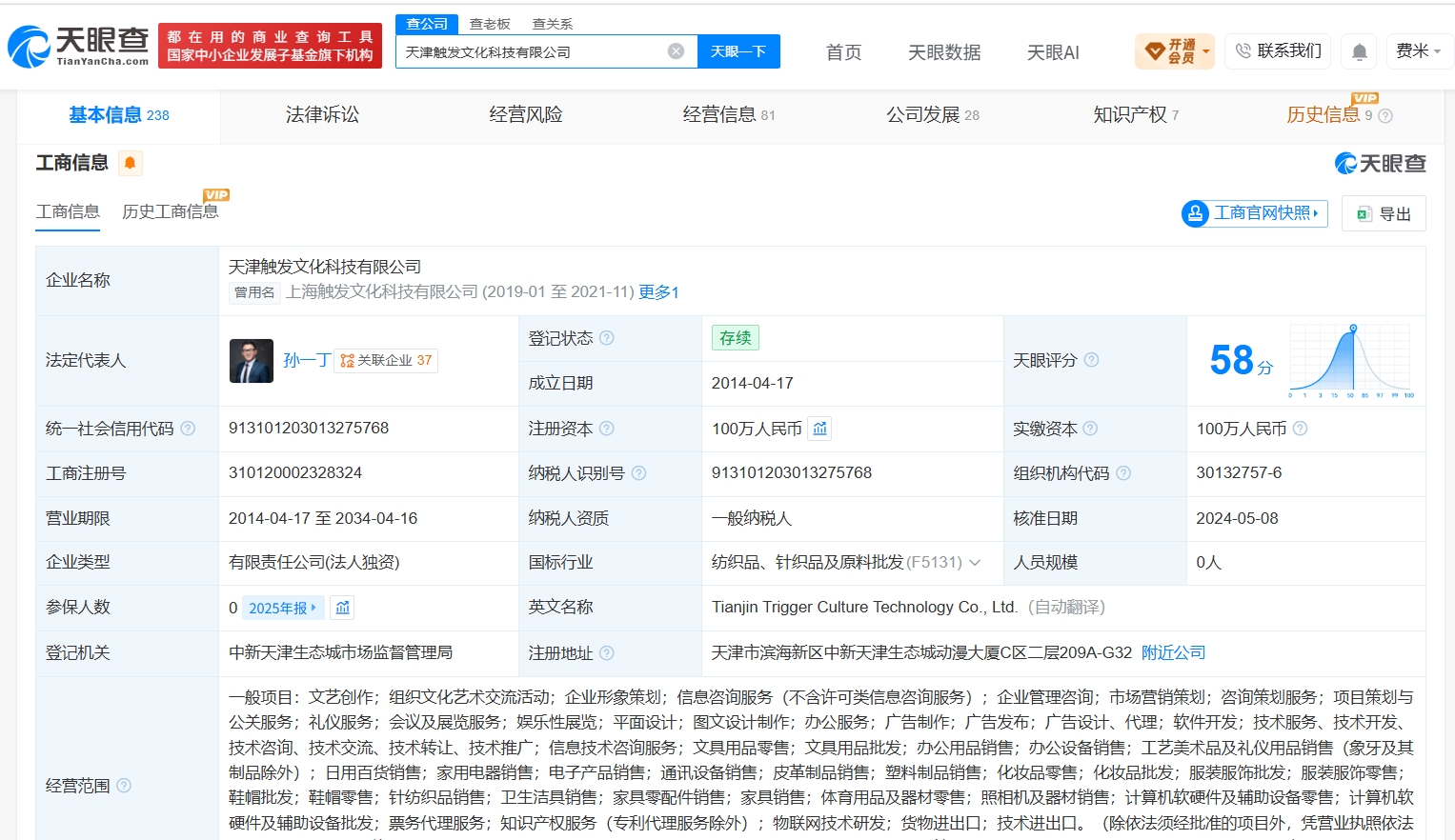The image size is (1455, 840).
Task: Select the 查关系 search tab
Action: click(553, 24)
